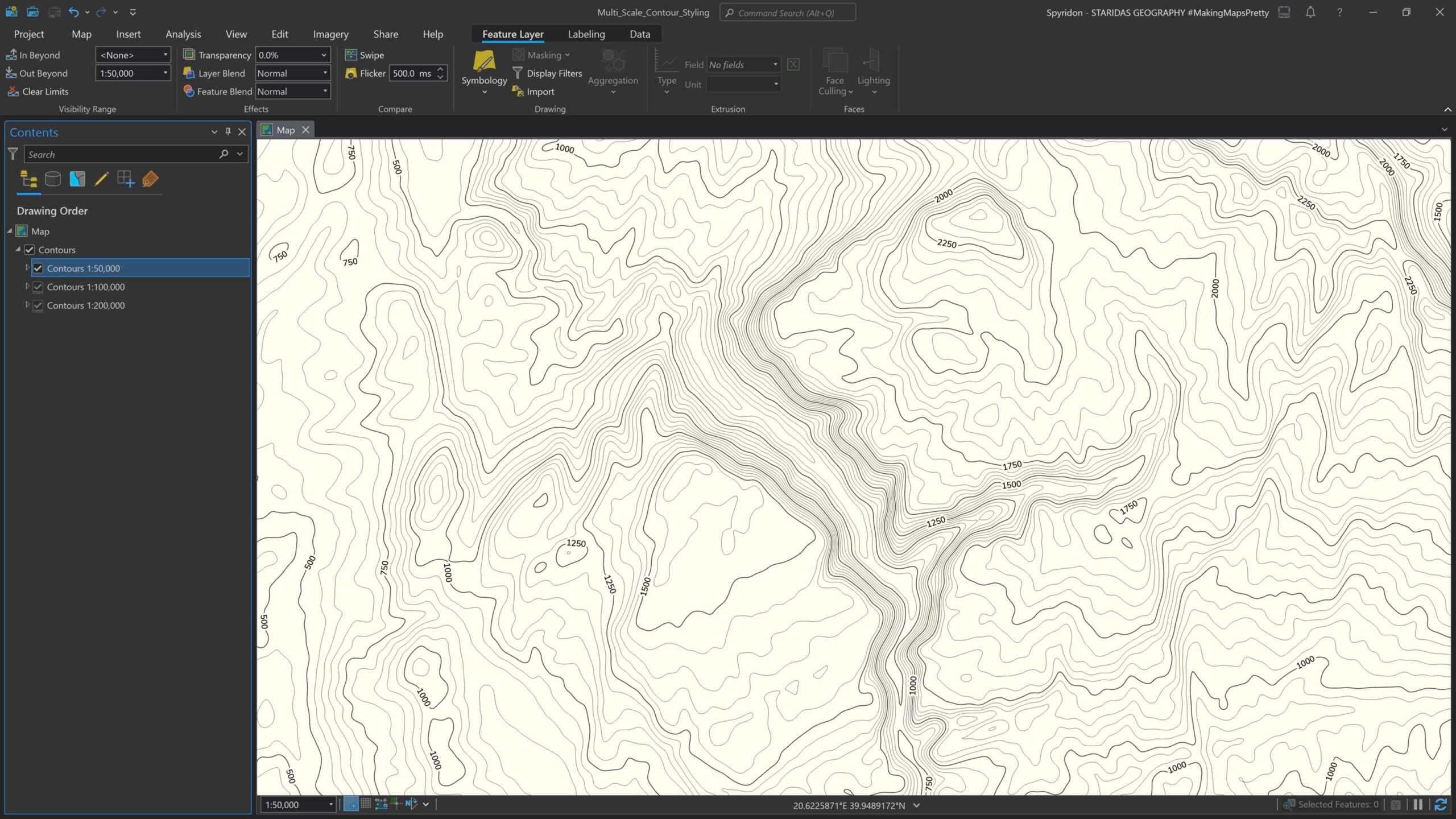Open the Symbology button
The image size is (1456, 819).
click(484, 67)
